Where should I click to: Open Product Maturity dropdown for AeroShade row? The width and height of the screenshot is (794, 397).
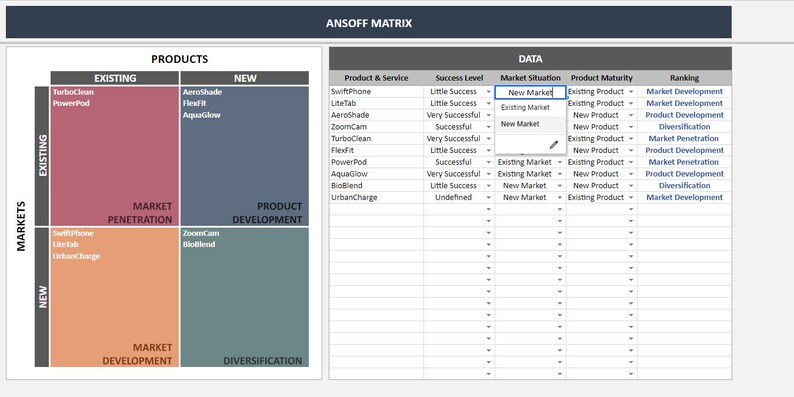pos(631,115)
